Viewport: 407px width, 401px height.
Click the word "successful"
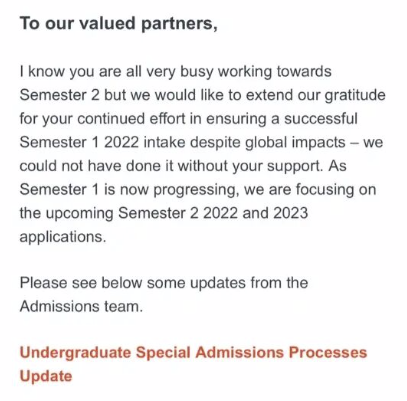click(x=321, y=119)
